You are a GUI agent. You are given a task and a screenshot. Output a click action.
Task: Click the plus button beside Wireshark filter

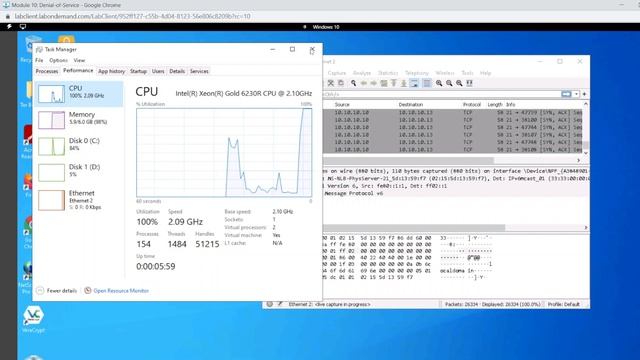tap(584, 94)
